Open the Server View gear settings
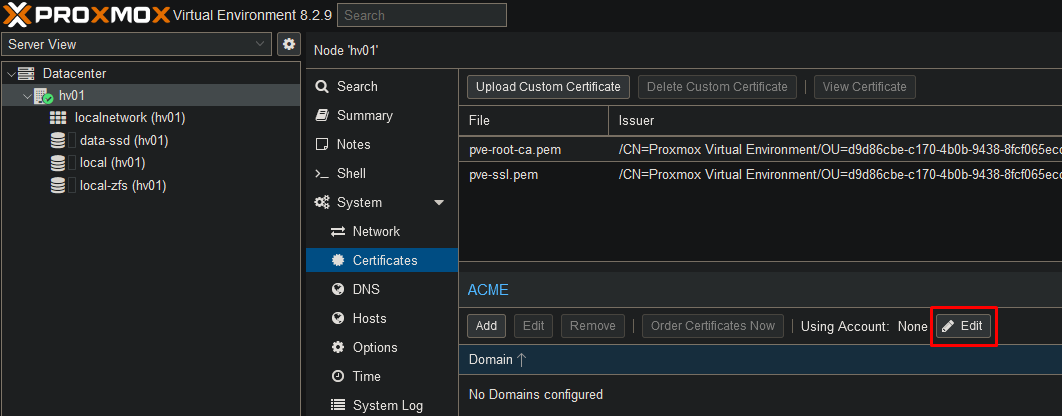The image size is (1062, 416). [x=288, y=44]
